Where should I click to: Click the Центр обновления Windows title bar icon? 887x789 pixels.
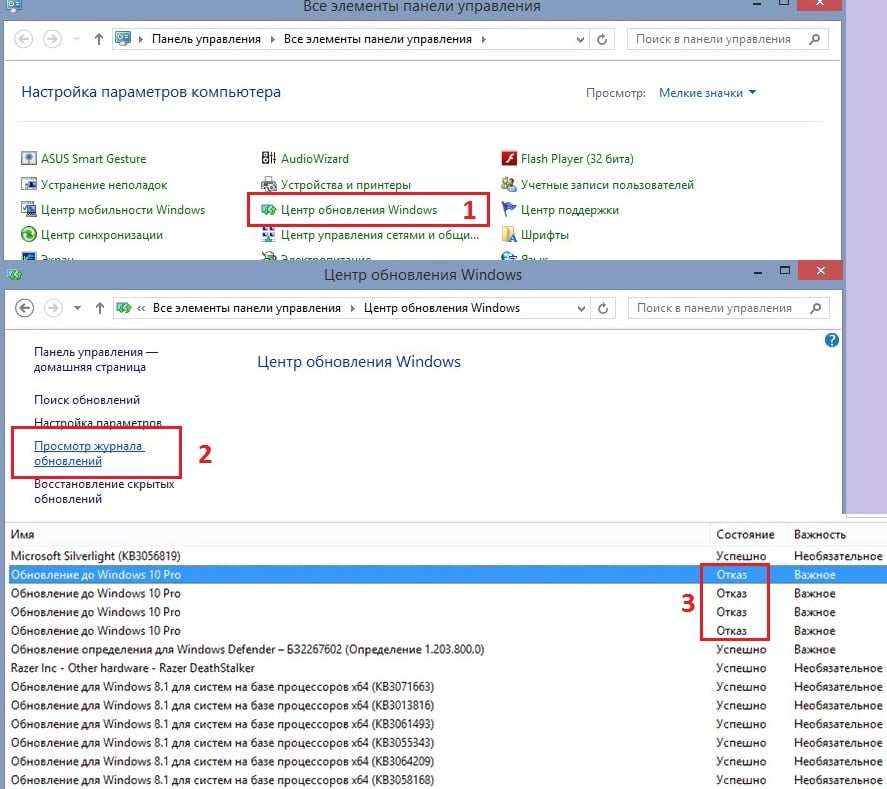15,275
